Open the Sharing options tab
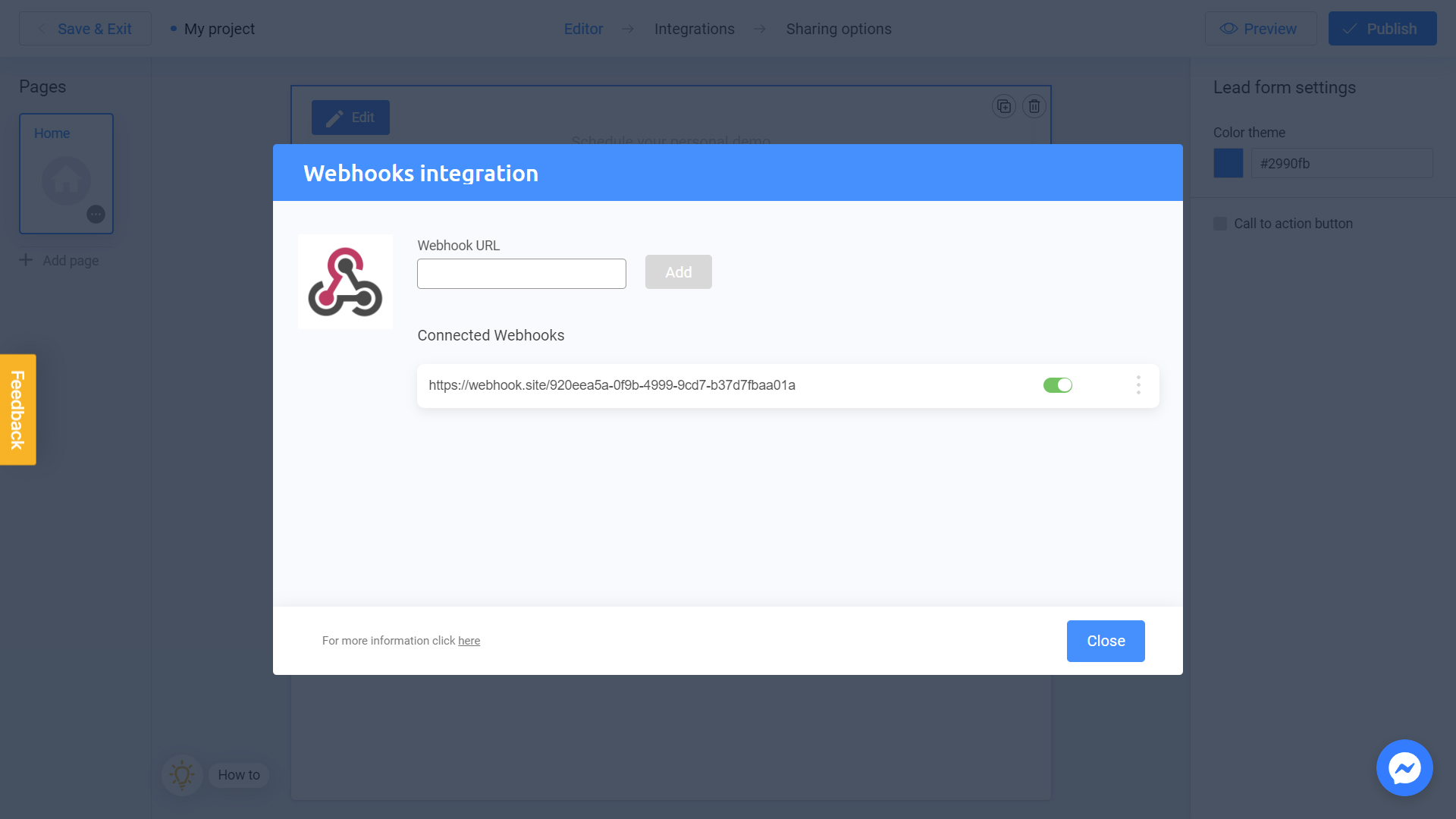Screen dimensions: 1456x819 pyautogui.click(x=838, y=29)
